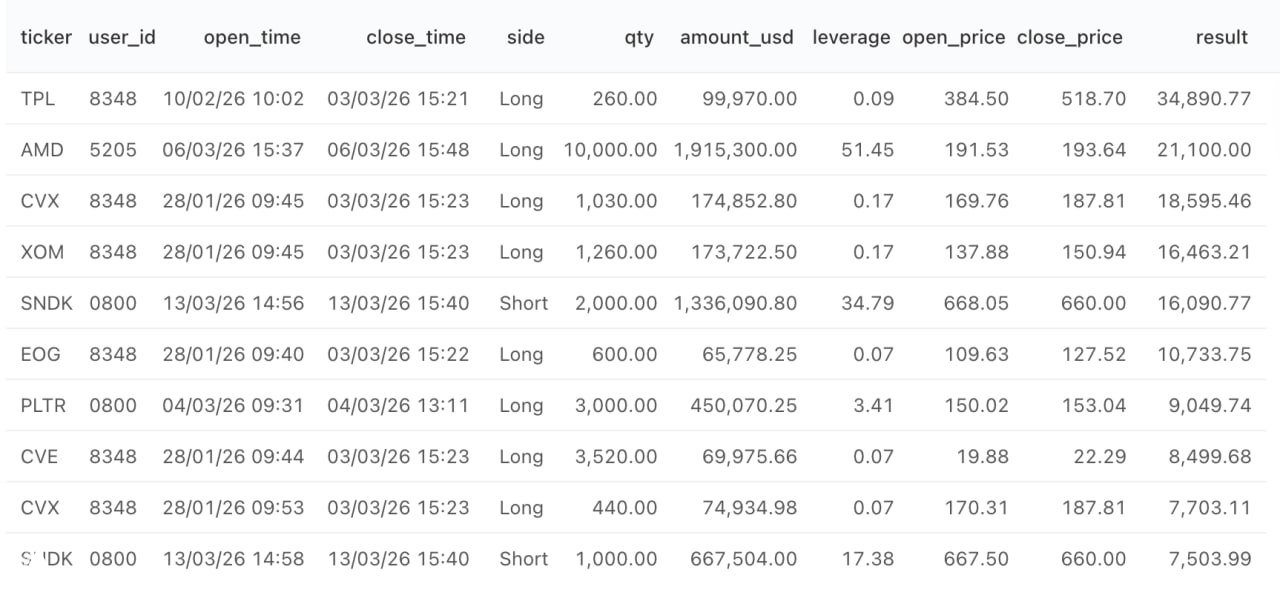Click the 34,890.77 result value
Image resolution: width=1280 pixels, height=598 pixels.
click(1204, 98)
